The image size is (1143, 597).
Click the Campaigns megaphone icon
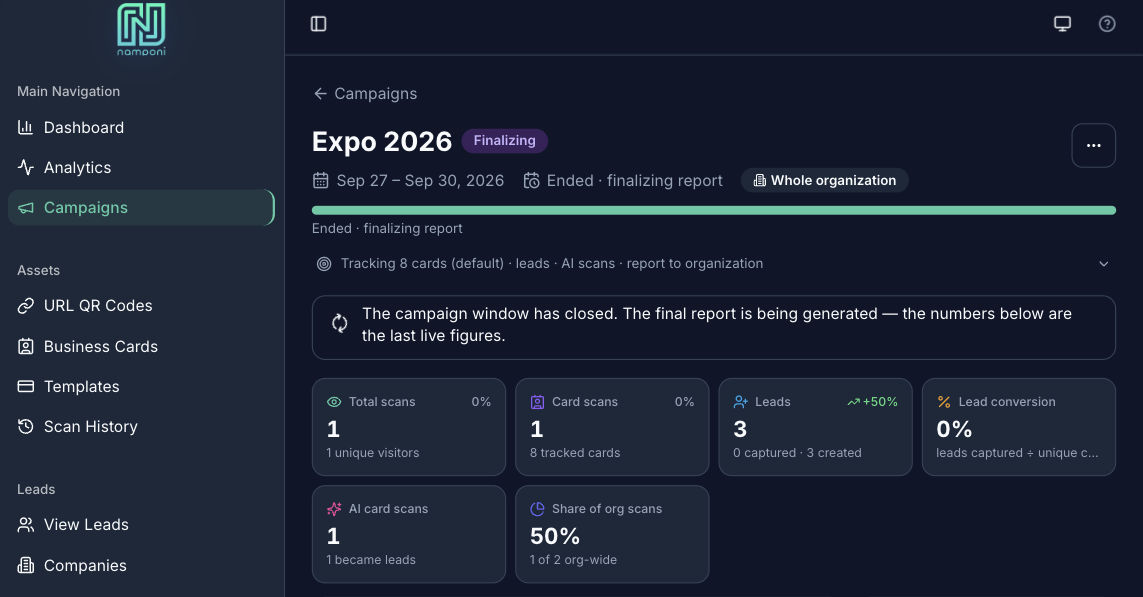pos(26,208)
